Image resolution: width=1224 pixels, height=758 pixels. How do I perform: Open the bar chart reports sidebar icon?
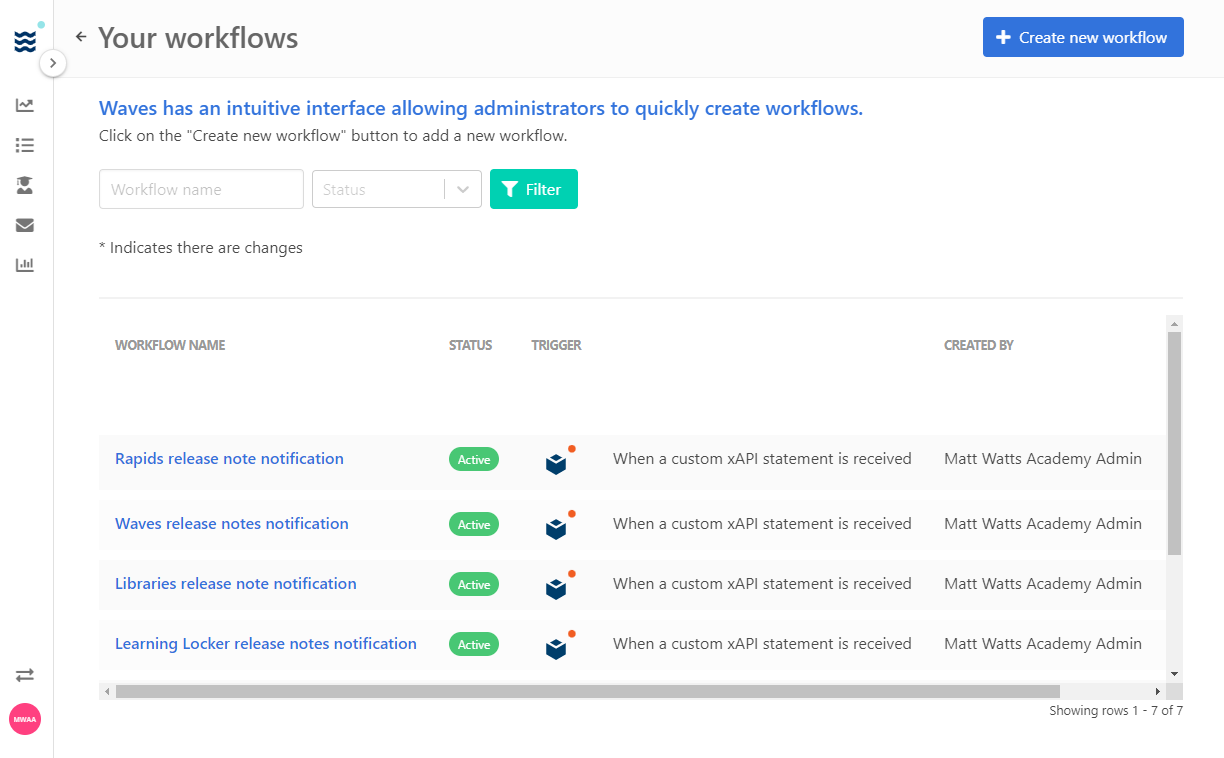pyautogui.click(x=25, y=265)
